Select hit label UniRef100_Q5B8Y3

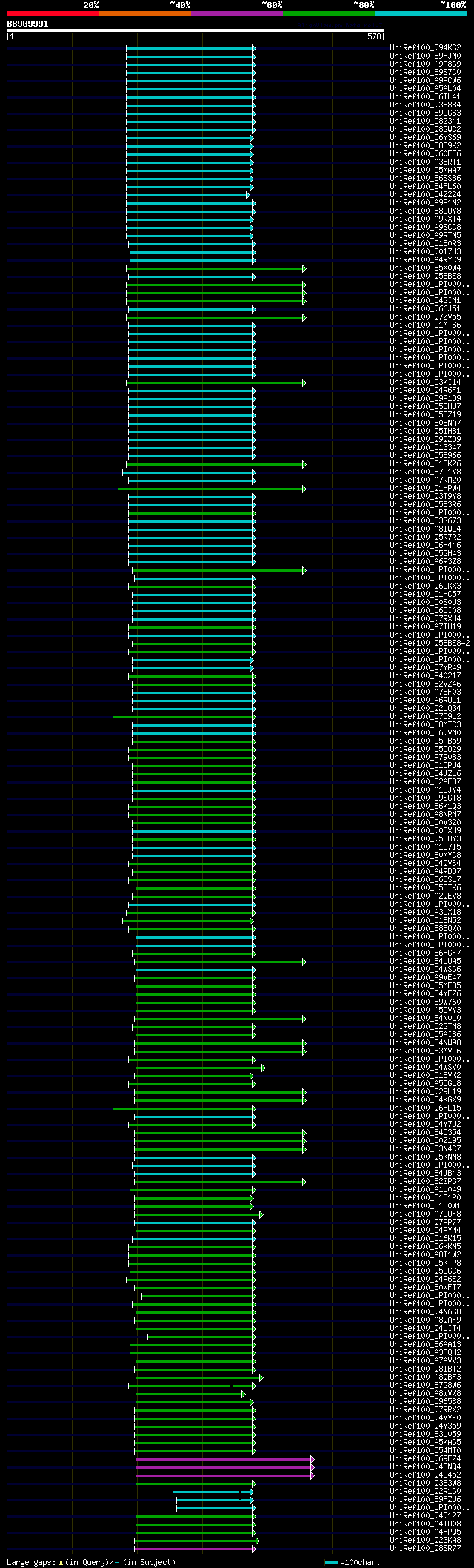[425, 838]
